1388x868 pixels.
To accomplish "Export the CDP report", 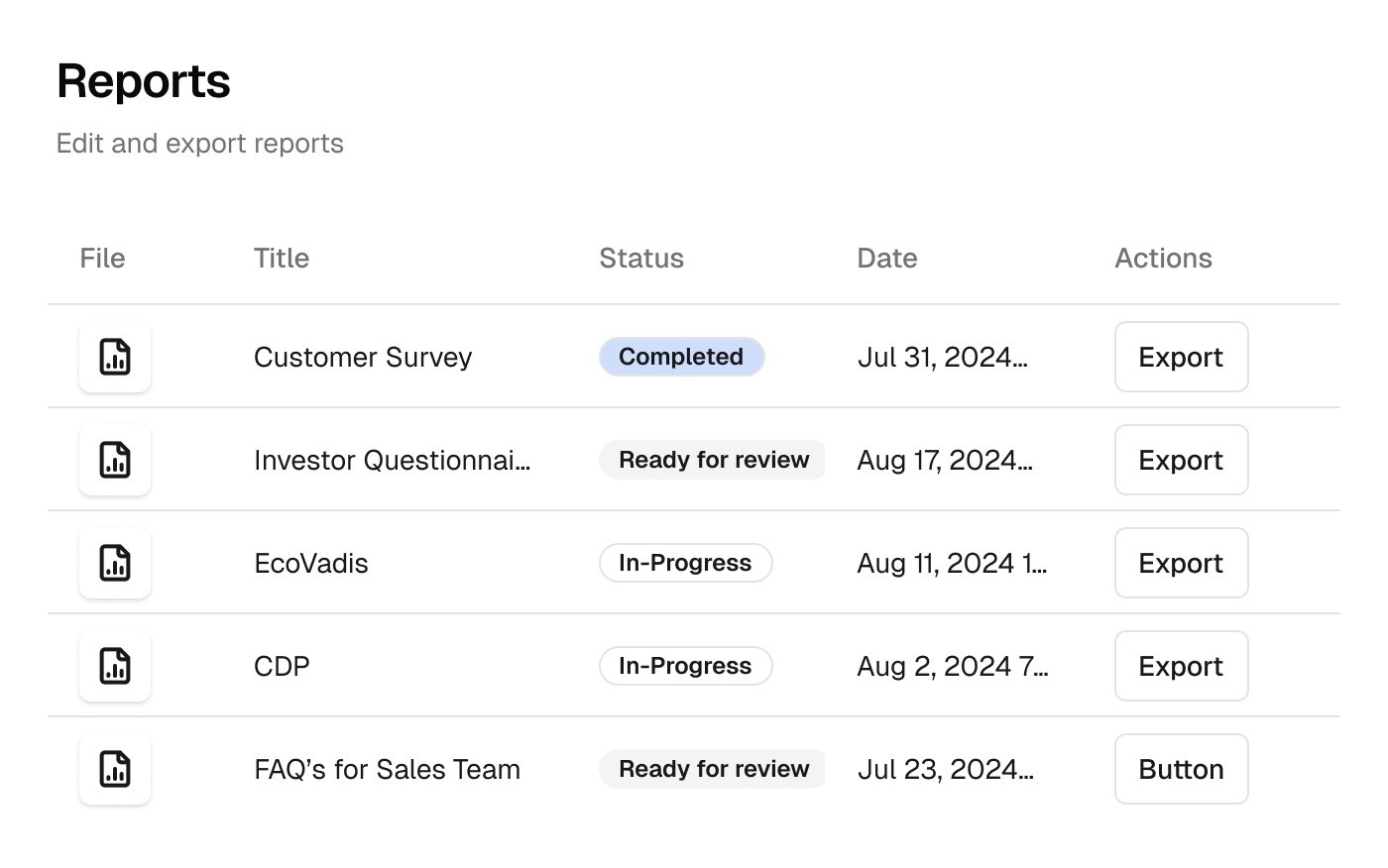I will pos(1180,666).
